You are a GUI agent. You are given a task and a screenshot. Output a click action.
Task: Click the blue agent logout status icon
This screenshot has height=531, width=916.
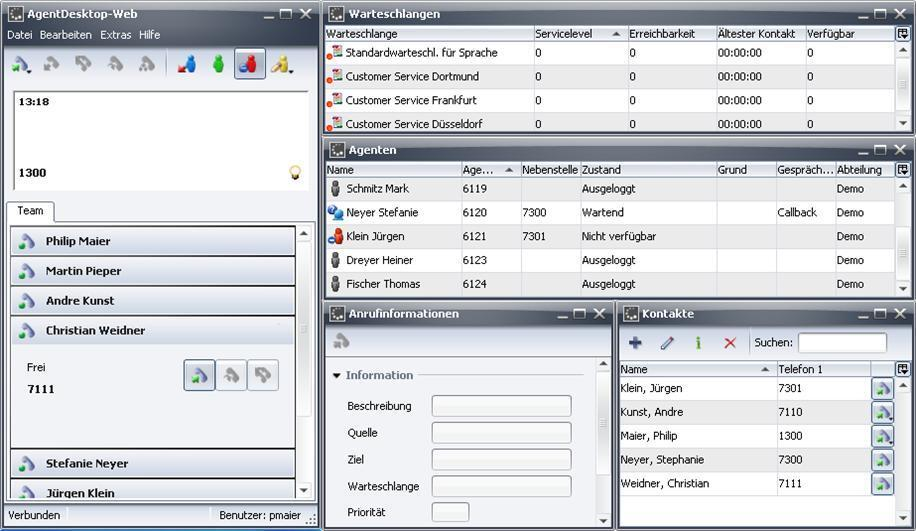coord(186,64)
